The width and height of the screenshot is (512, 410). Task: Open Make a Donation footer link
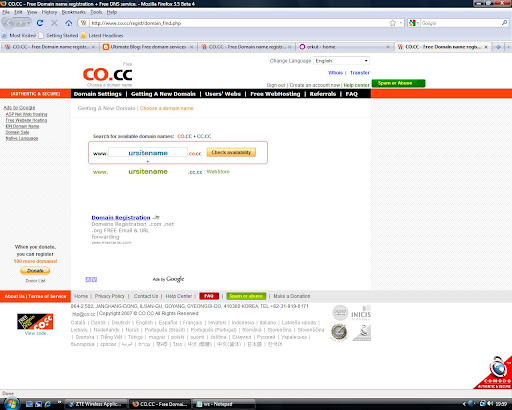(292, 296)
